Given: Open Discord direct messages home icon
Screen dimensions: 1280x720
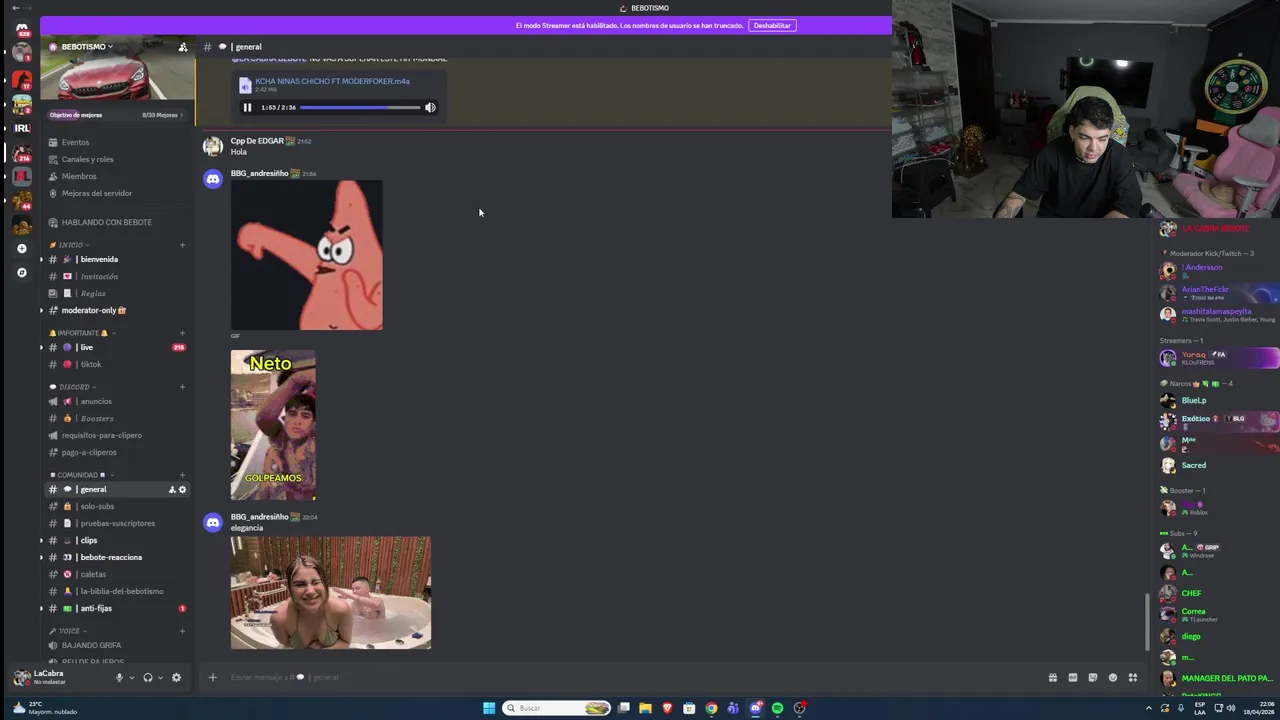Looking at the screenshot, I should pyautogui.click(x=22, y=28).
